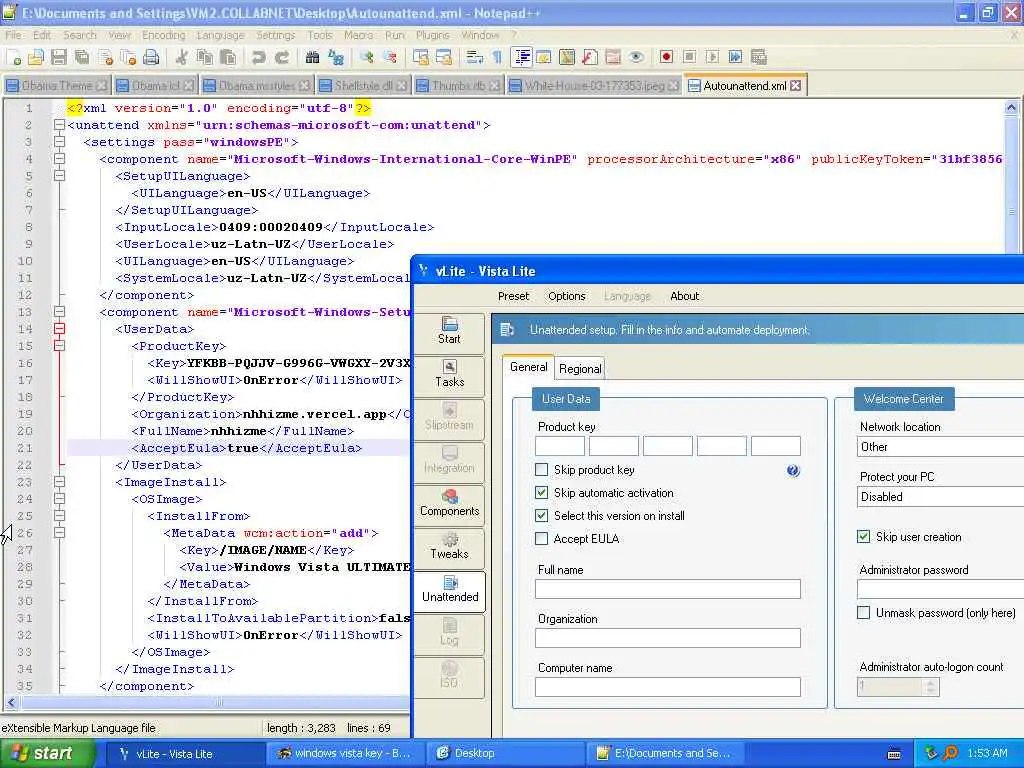This screenshot has width=1024, height=768.
Task: Zoom in using the toolbar magnifier
Action: (367, 57)
